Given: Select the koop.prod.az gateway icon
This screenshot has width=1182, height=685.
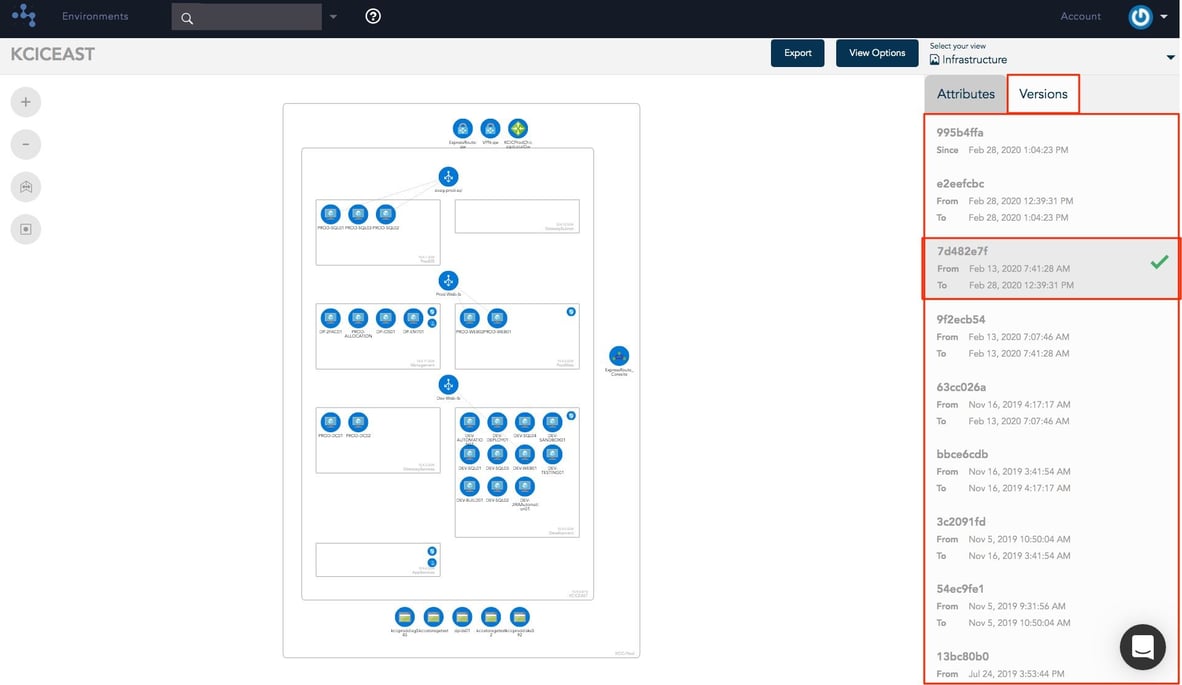Looking at the screenshot, I should click(x=448, y=176).
